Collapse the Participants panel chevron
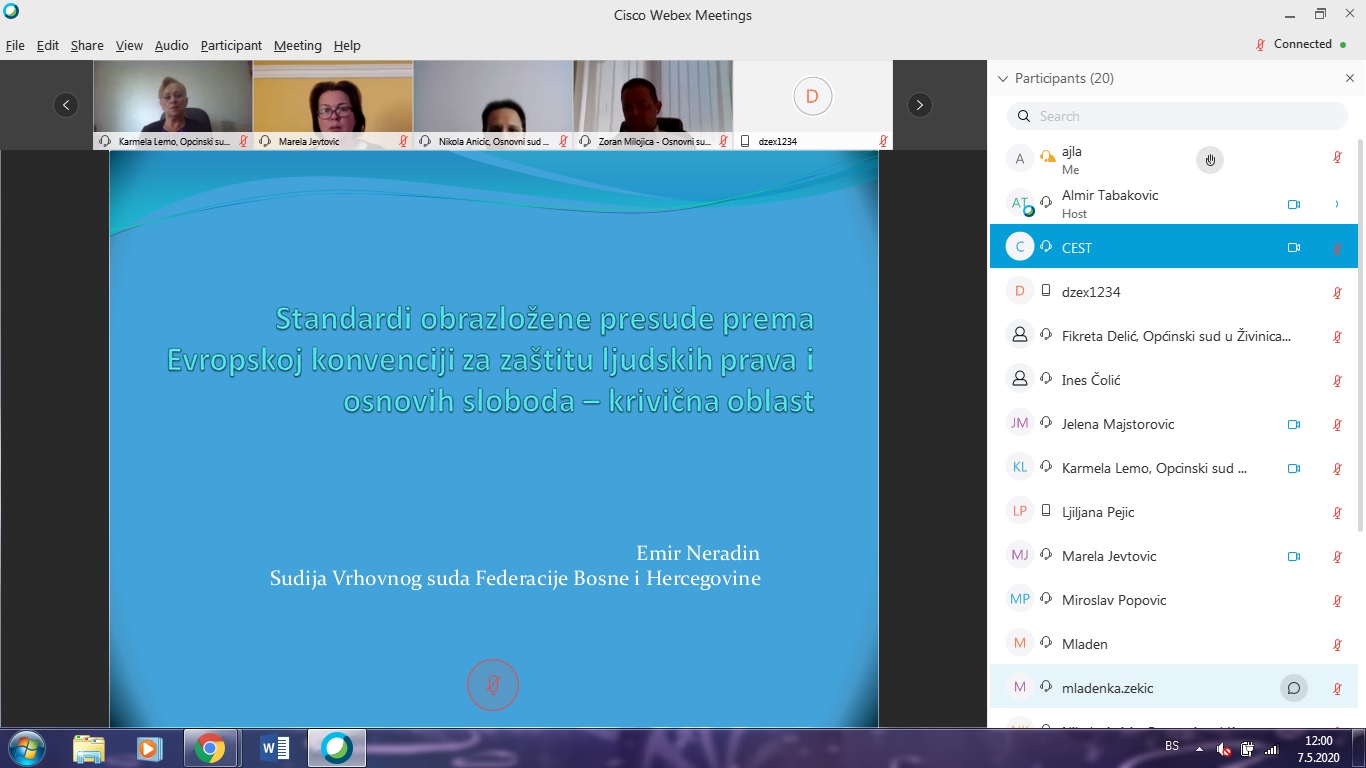Screen dimensions: 1366x768 [x=1003, y=78]
